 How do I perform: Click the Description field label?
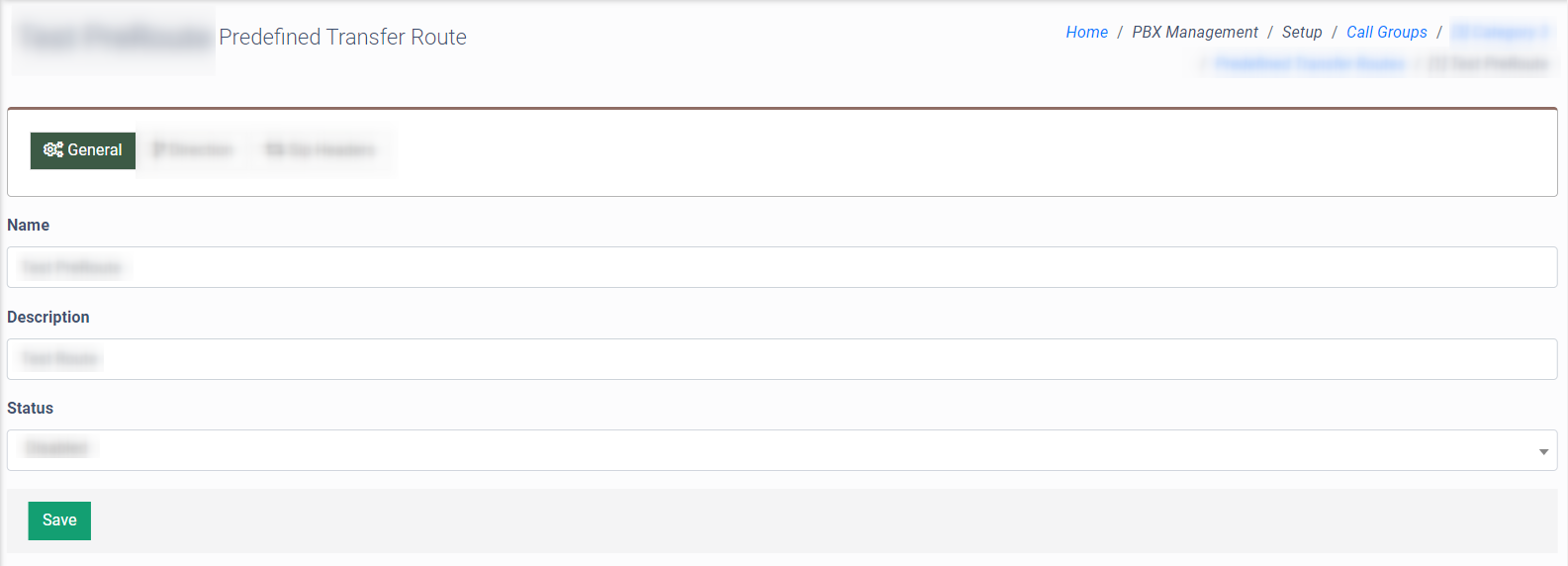48,318
